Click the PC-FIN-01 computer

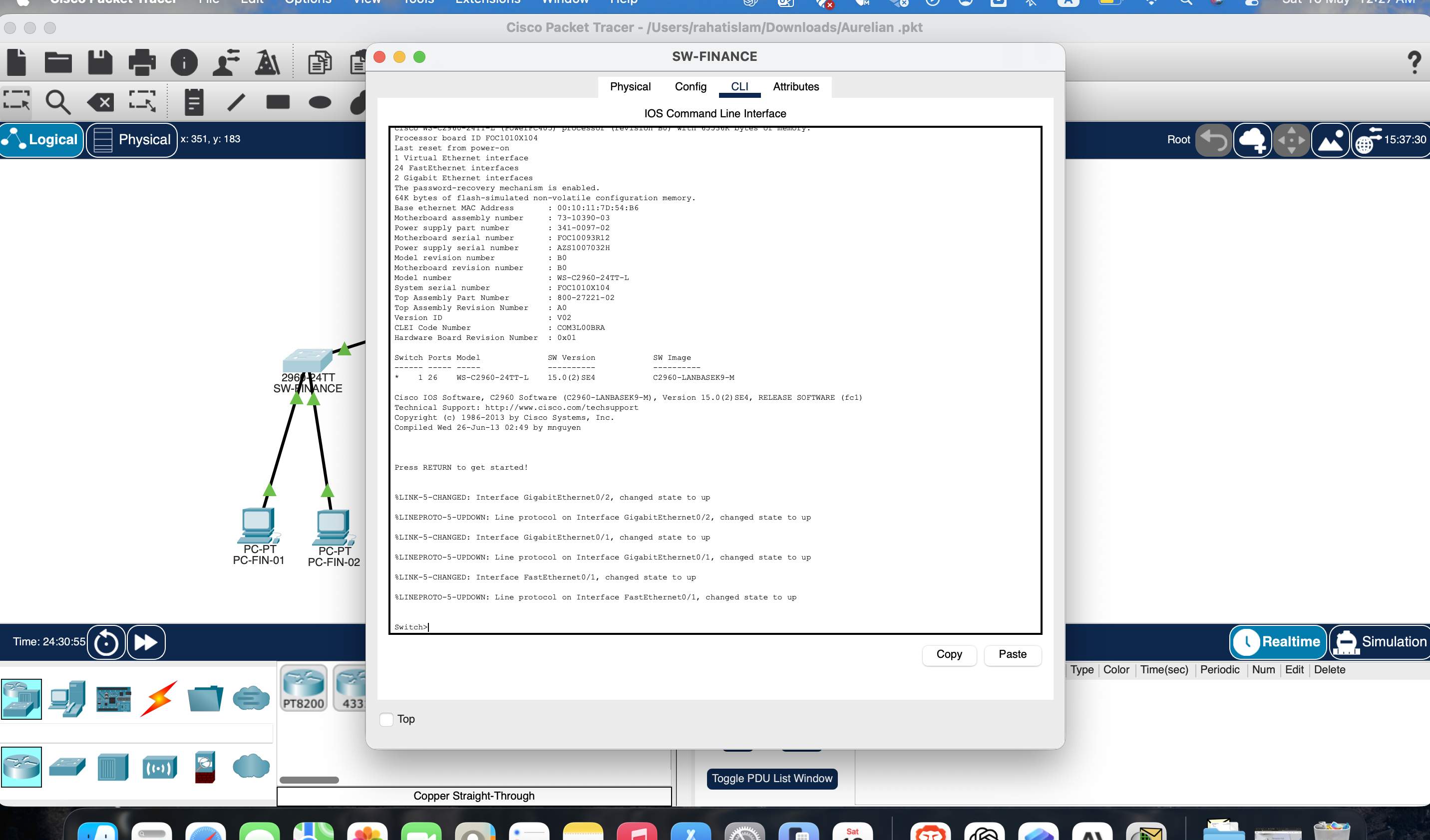[258, 525]
